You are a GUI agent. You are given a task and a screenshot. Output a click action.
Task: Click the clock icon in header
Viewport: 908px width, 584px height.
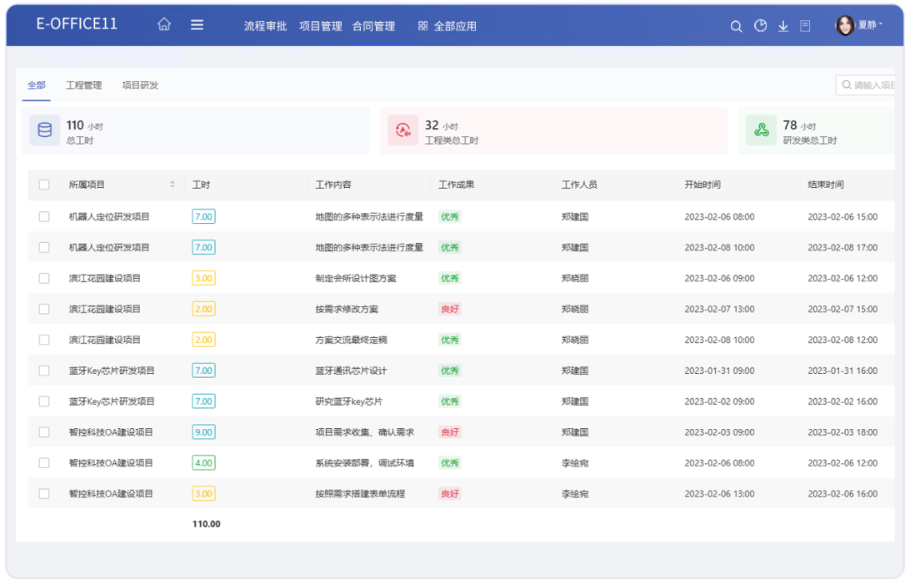point(760,26)
